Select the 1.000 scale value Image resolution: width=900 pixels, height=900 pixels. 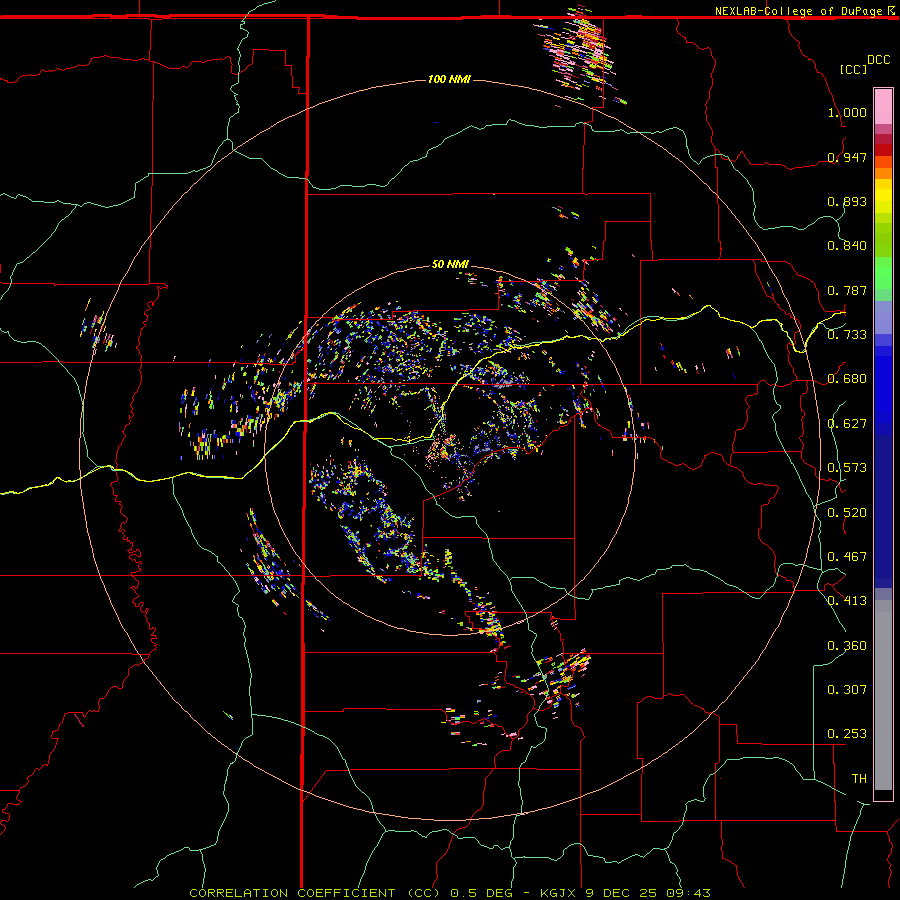point(847,112)
